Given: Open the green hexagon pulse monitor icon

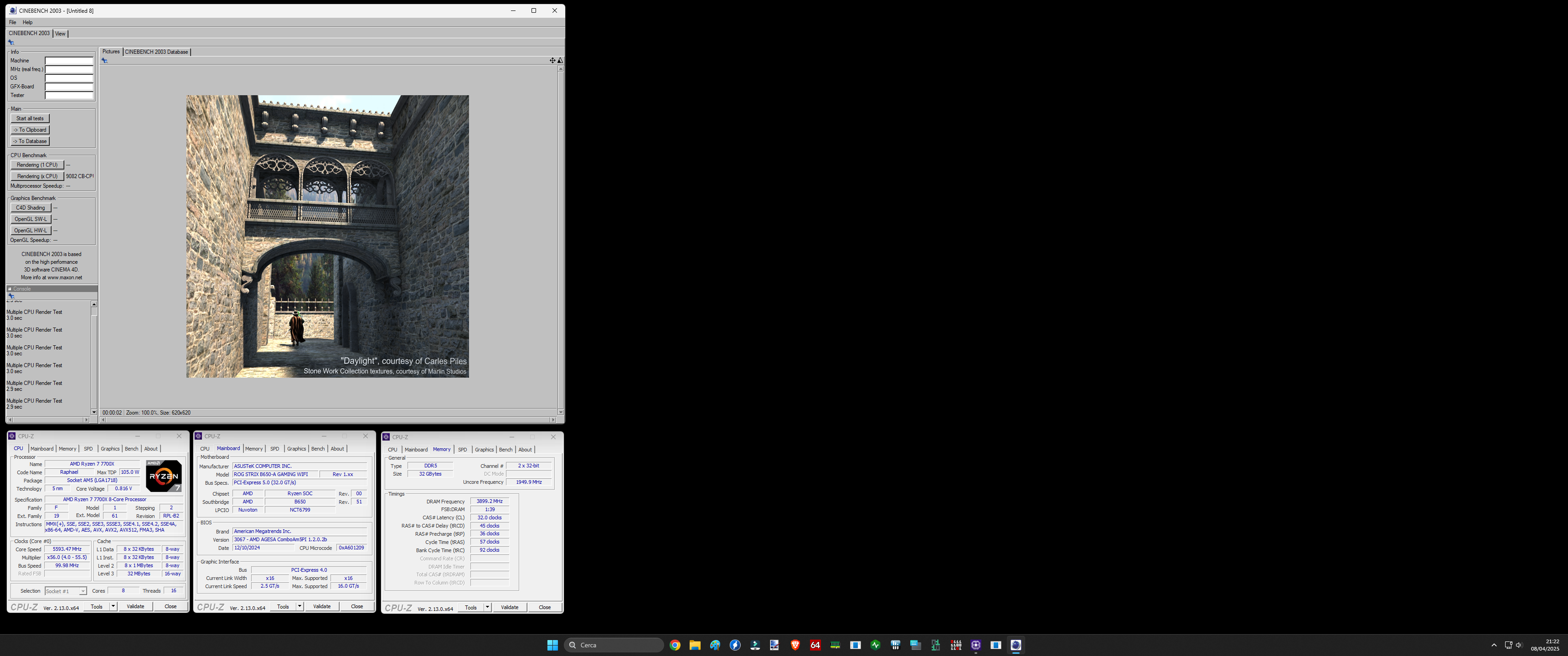Looking at the screenshot, I should click(x=875, y=645).
